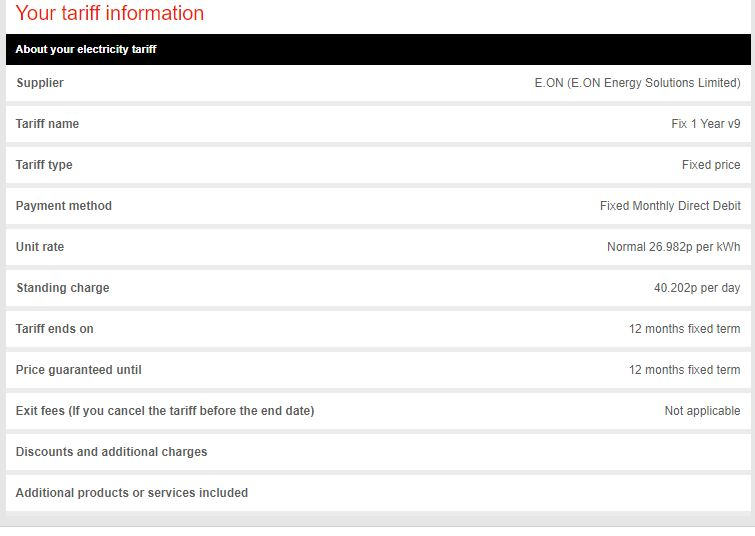The image size is (755, 536).
Task: Select the E.ON Energy Solutions Limited text
Action: (x=638, y=83)
